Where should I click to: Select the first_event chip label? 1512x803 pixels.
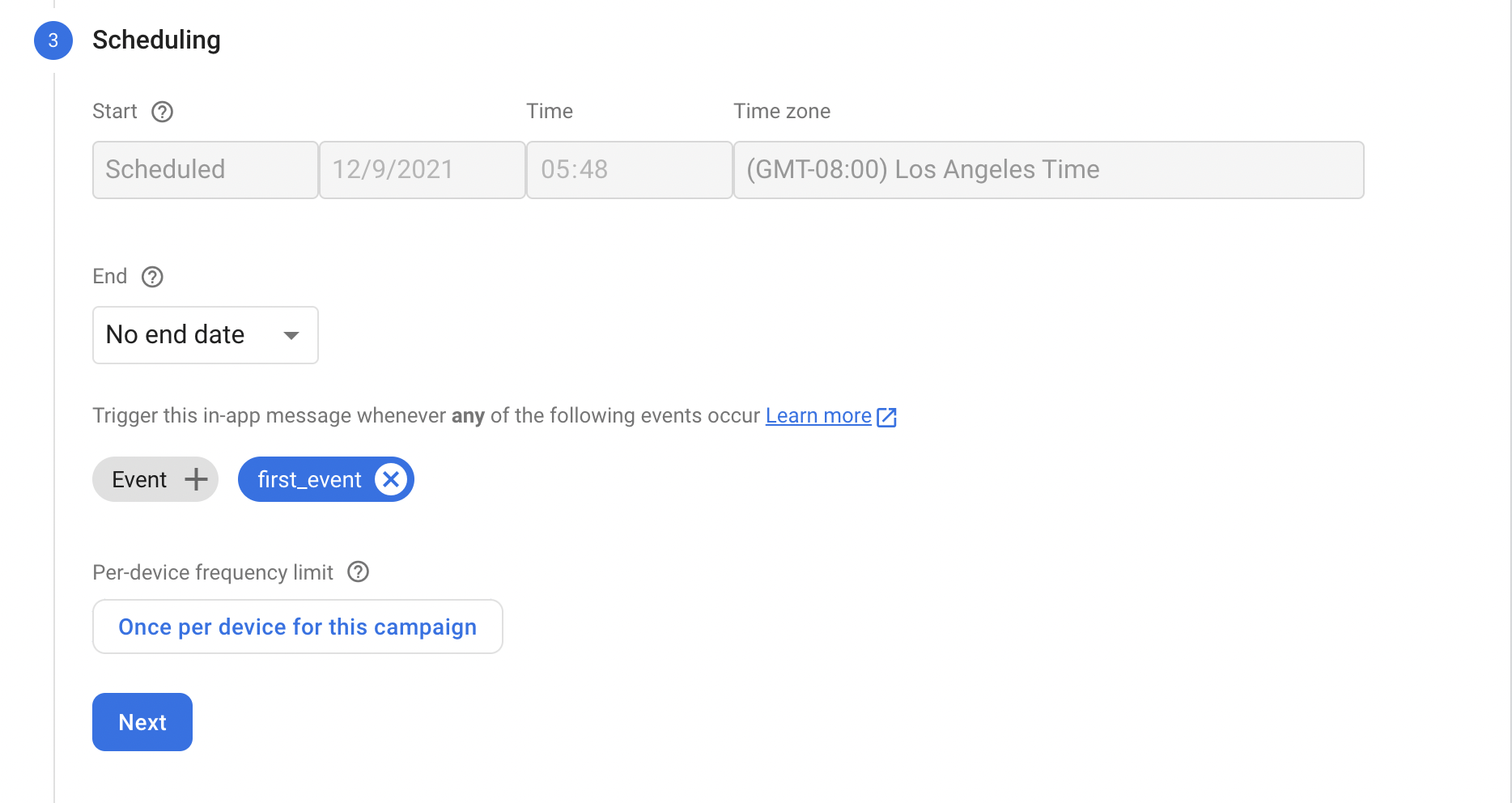[309, 480]
